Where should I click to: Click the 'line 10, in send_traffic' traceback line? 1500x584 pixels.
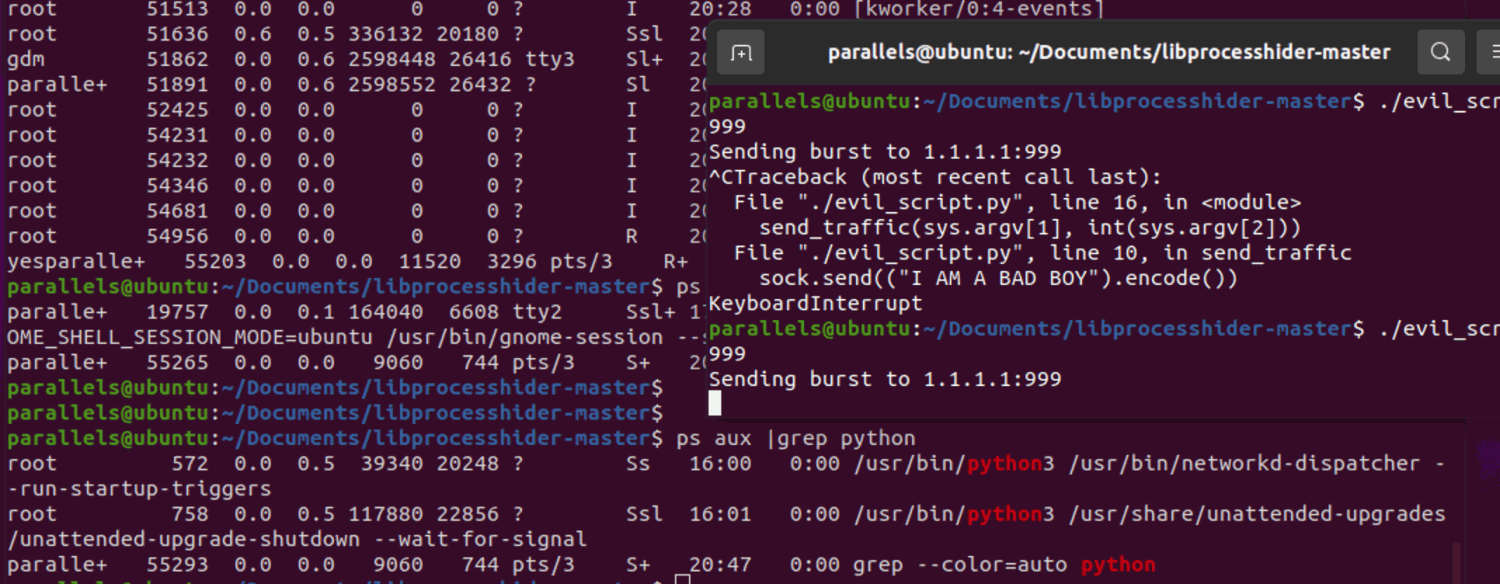point(1042,252)
